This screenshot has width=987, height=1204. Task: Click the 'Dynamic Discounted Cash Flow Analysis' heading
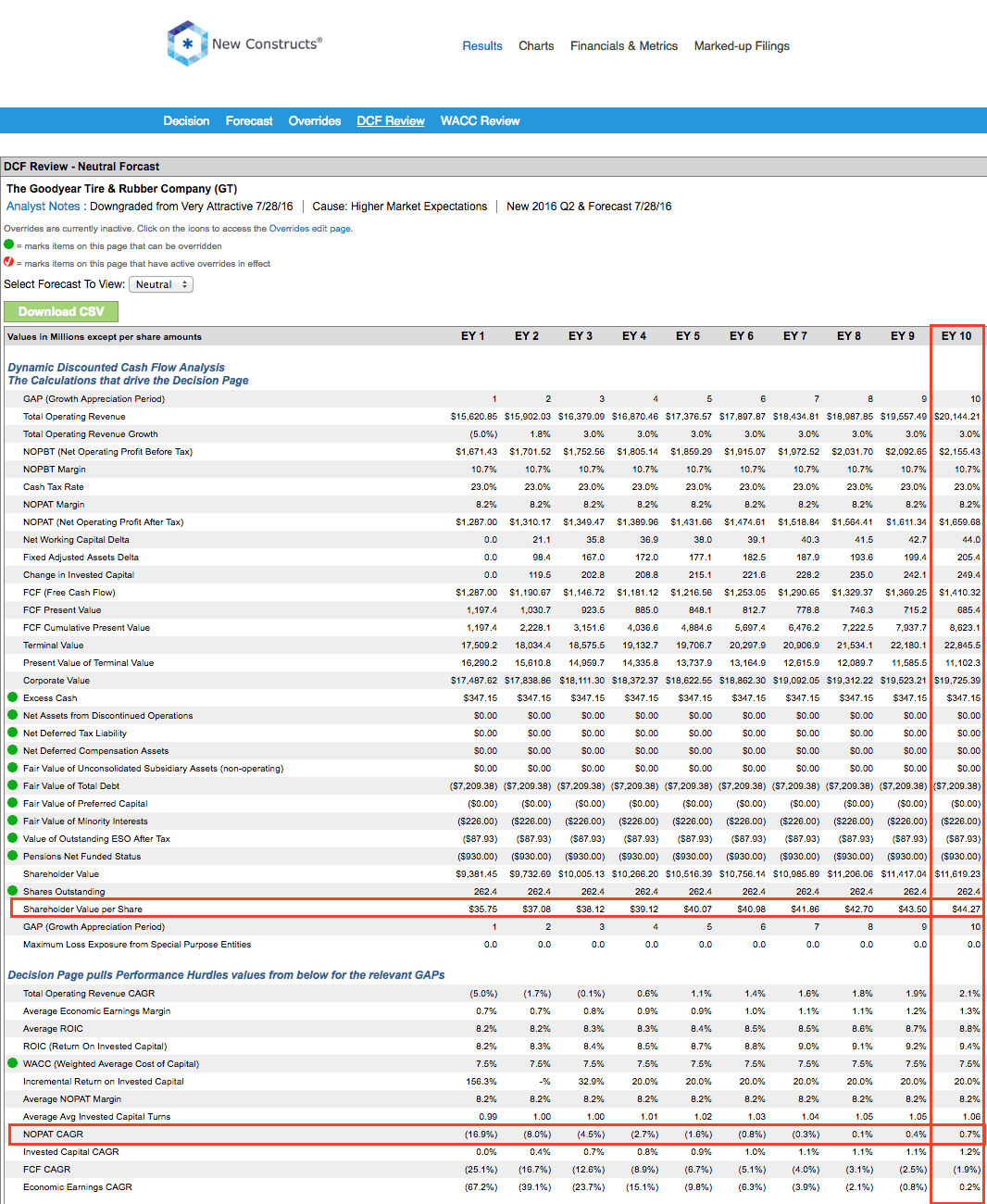[117, 368]
